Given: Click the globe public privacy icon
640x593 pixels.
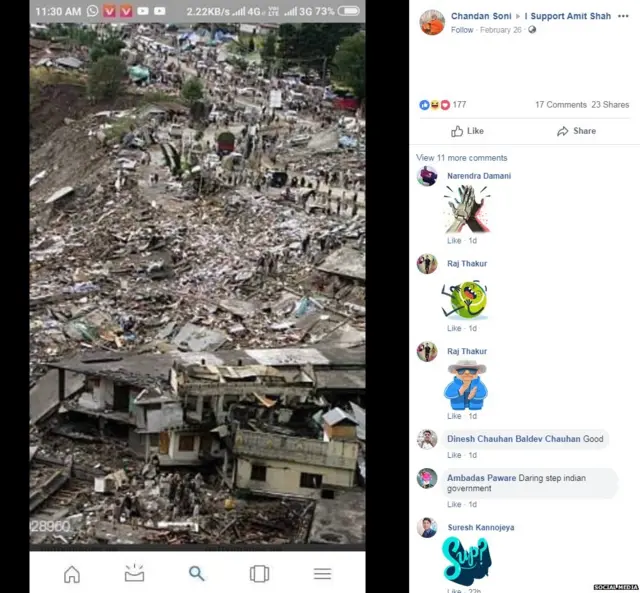Looking at the screenshot, I should pyautogui.click(x=532, y=30).
